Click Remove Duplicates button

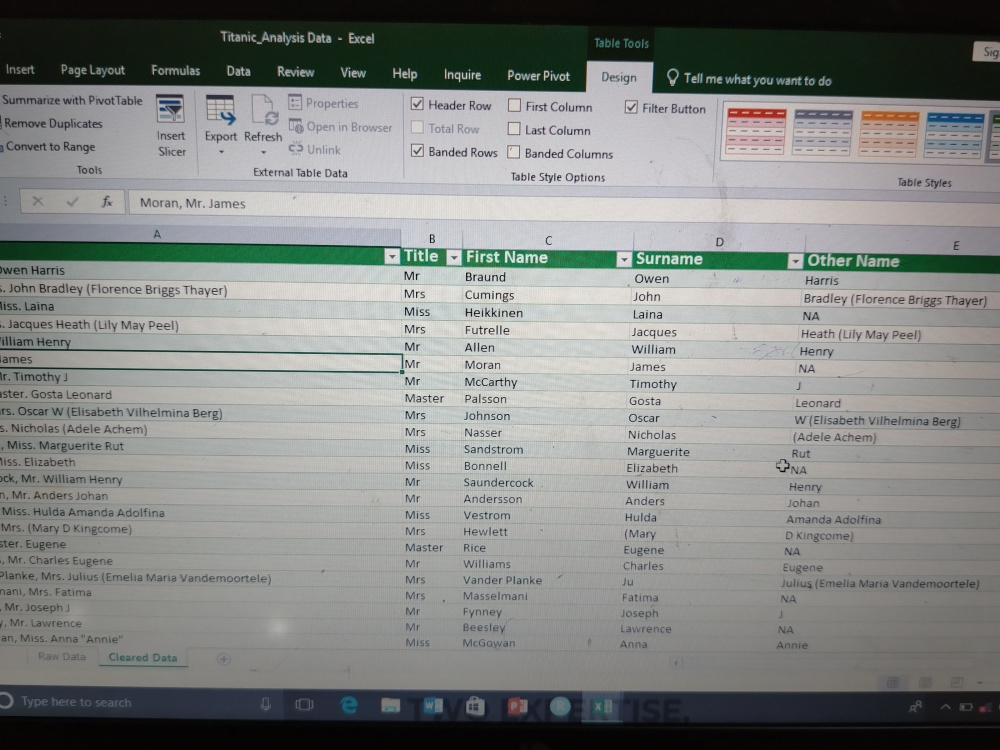[x=53, y=123]
